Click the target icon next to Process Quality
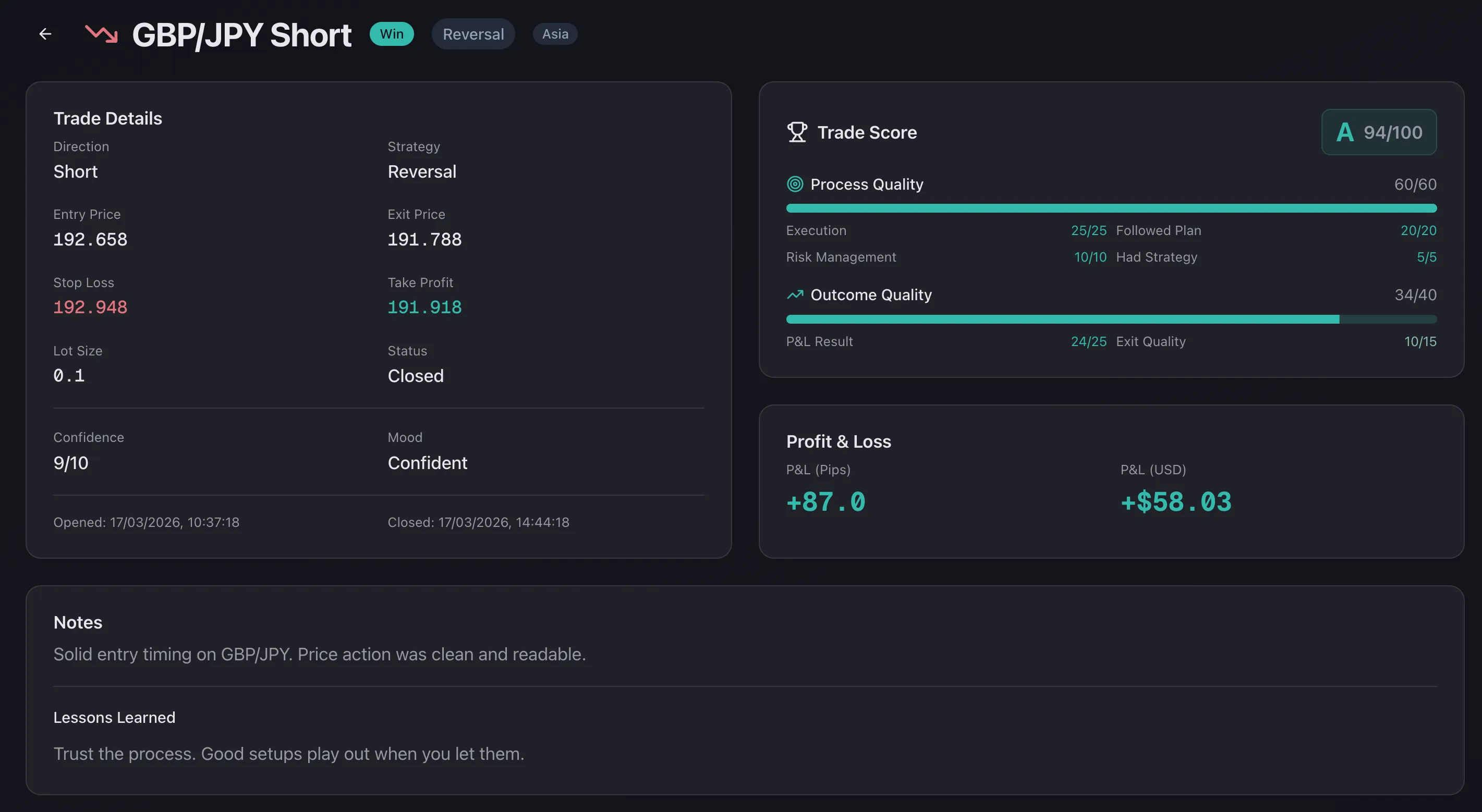Image resolution: width=1482 pixels, height=812 pixels. tap(795, 183)
